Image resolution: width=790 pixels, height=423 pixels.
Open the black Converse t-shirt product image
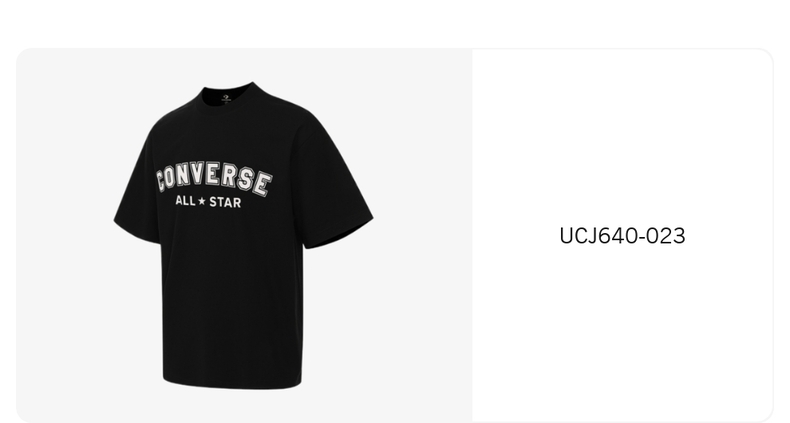243,236
